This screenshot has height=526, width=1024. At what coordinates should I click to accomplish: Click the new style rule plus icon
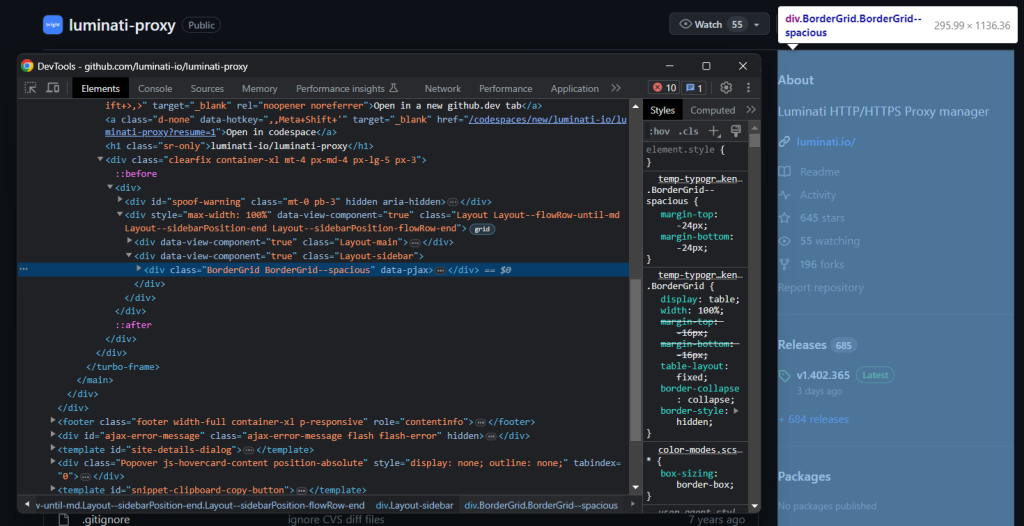pos(714,131)
